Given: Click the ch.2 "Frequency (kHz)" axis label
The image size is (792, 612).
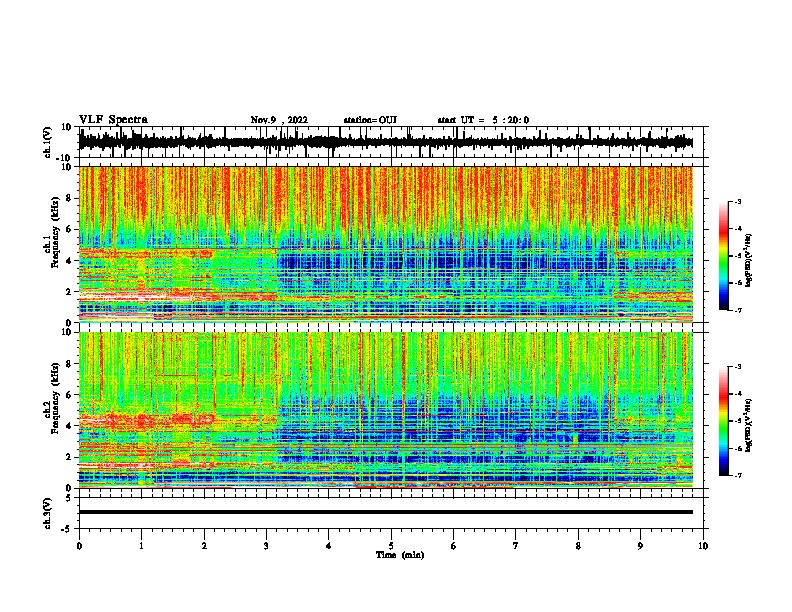Looking at the screenshot, I should 55,397.
